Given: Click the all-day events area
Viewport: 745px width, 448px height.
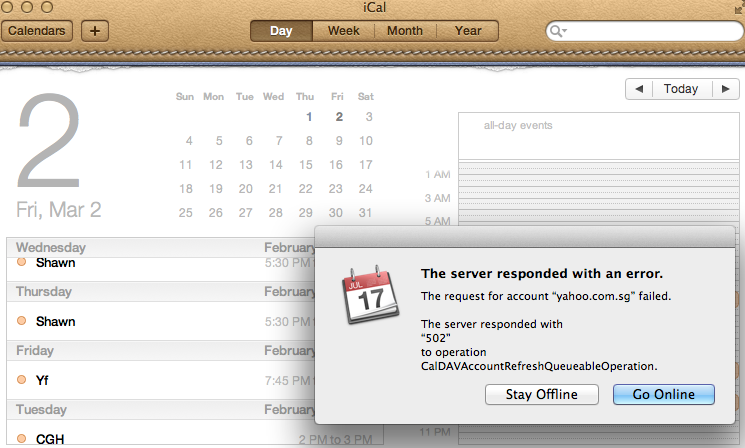Looking at the screenshot, I should (x=599, y=136).
